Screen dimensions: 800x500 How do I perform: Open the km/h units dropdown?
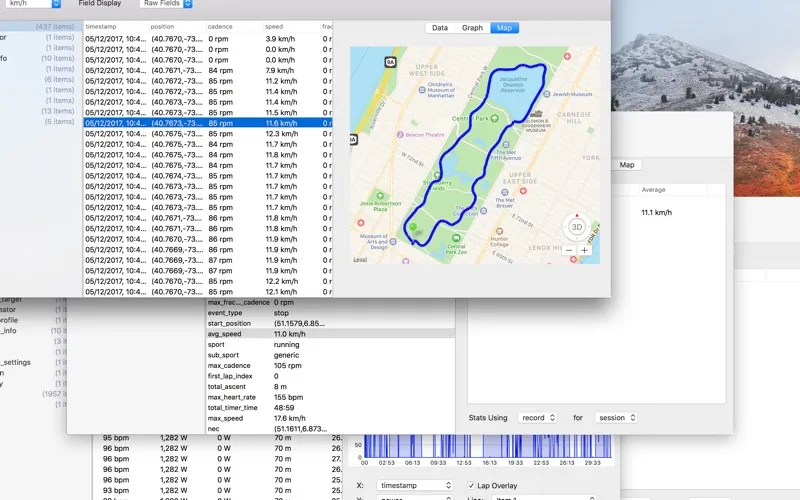(33, 3)
